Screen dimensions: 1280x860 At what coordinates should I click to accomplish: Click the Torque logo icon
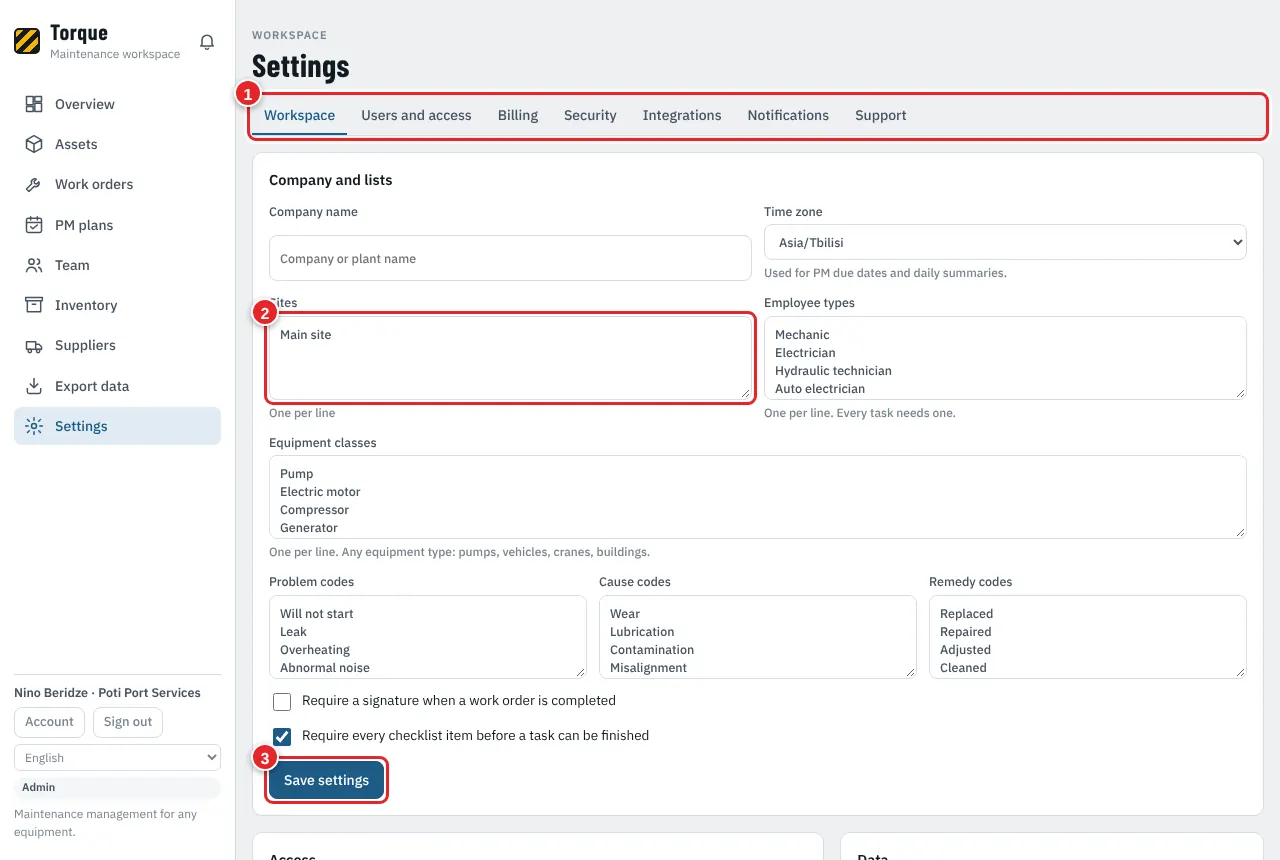[x=27, y=41]
